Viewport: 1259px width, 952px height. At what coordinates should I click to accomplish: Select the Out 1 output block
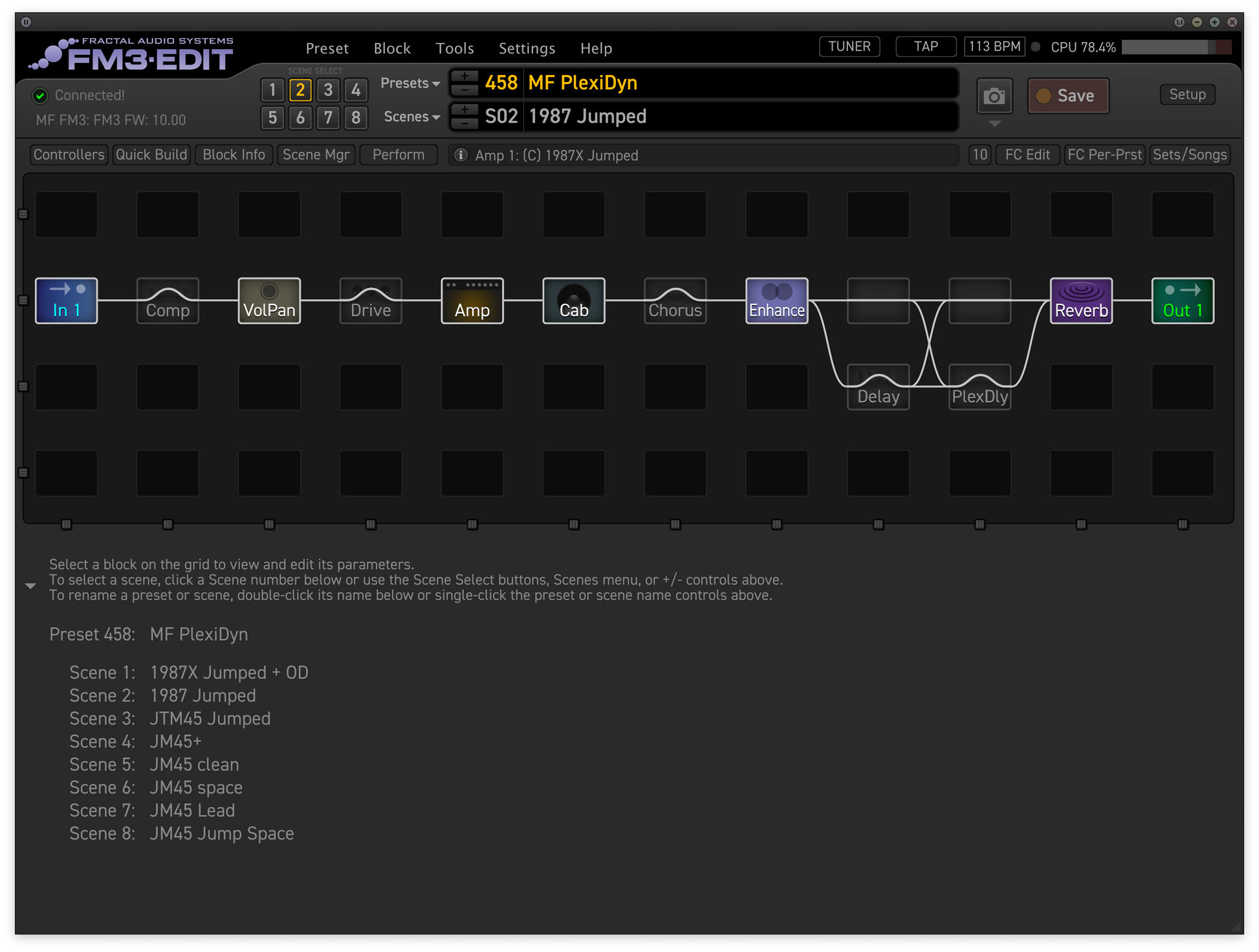[x=1182, y=301]
